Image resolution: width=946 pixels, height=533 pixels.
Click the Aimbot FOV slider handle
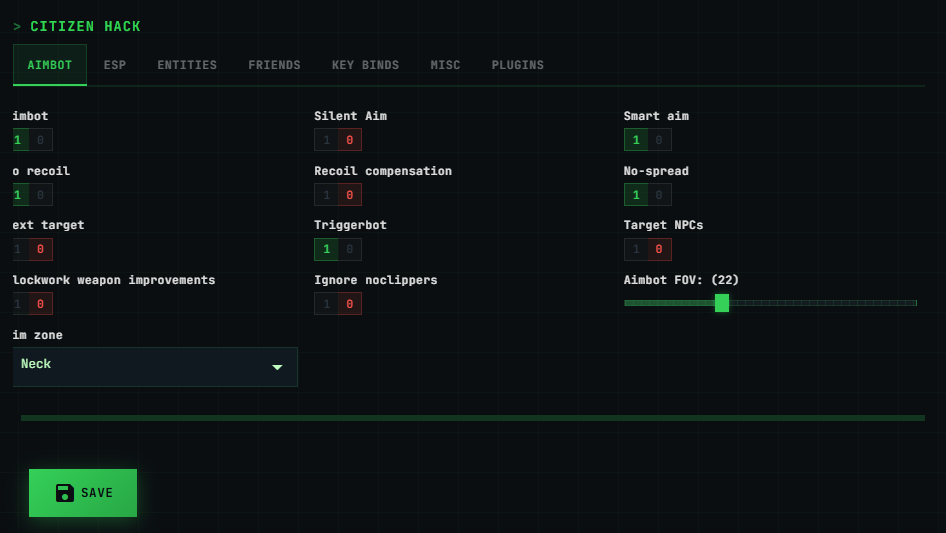[x=722, y=303]
